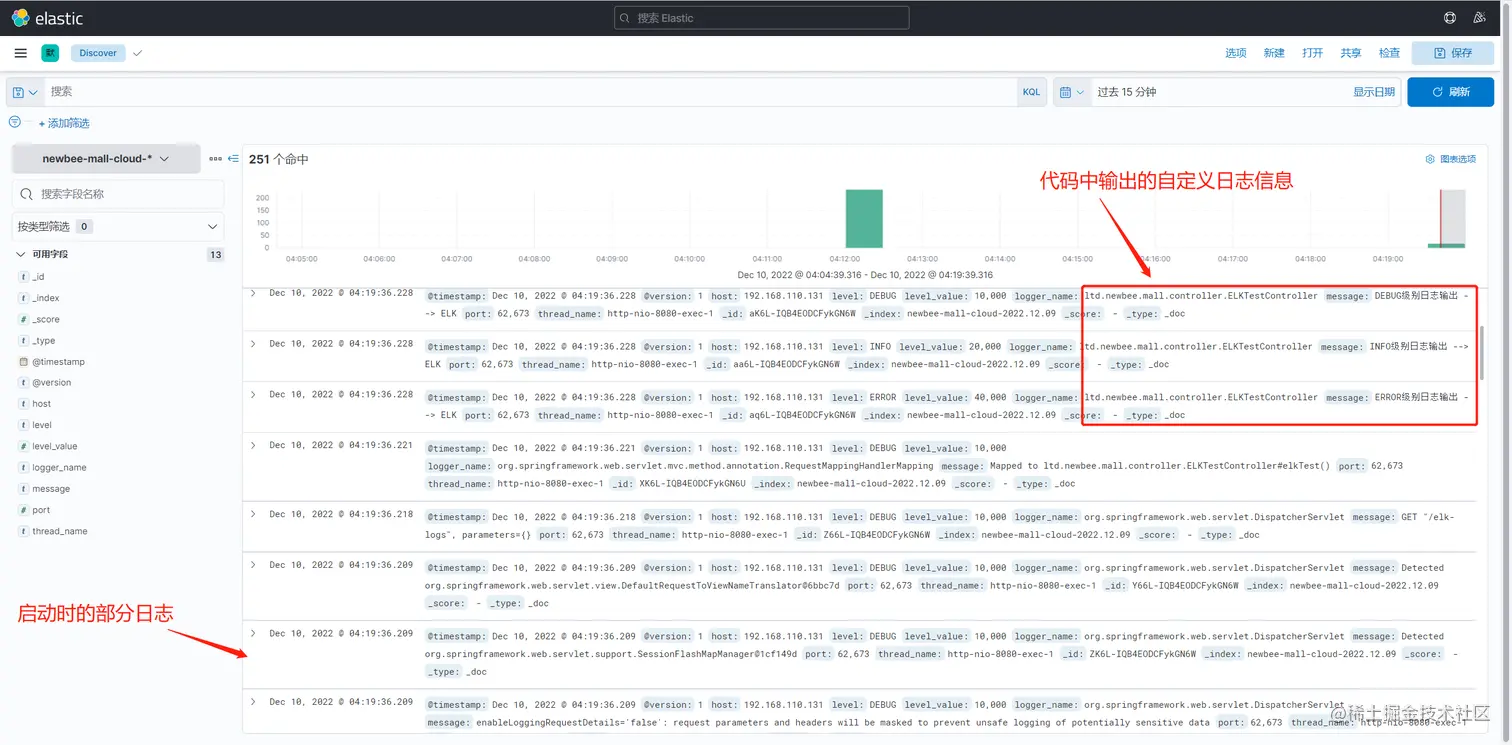
Task: Click 打开 to open saved search
Action: coord(1313,53)
